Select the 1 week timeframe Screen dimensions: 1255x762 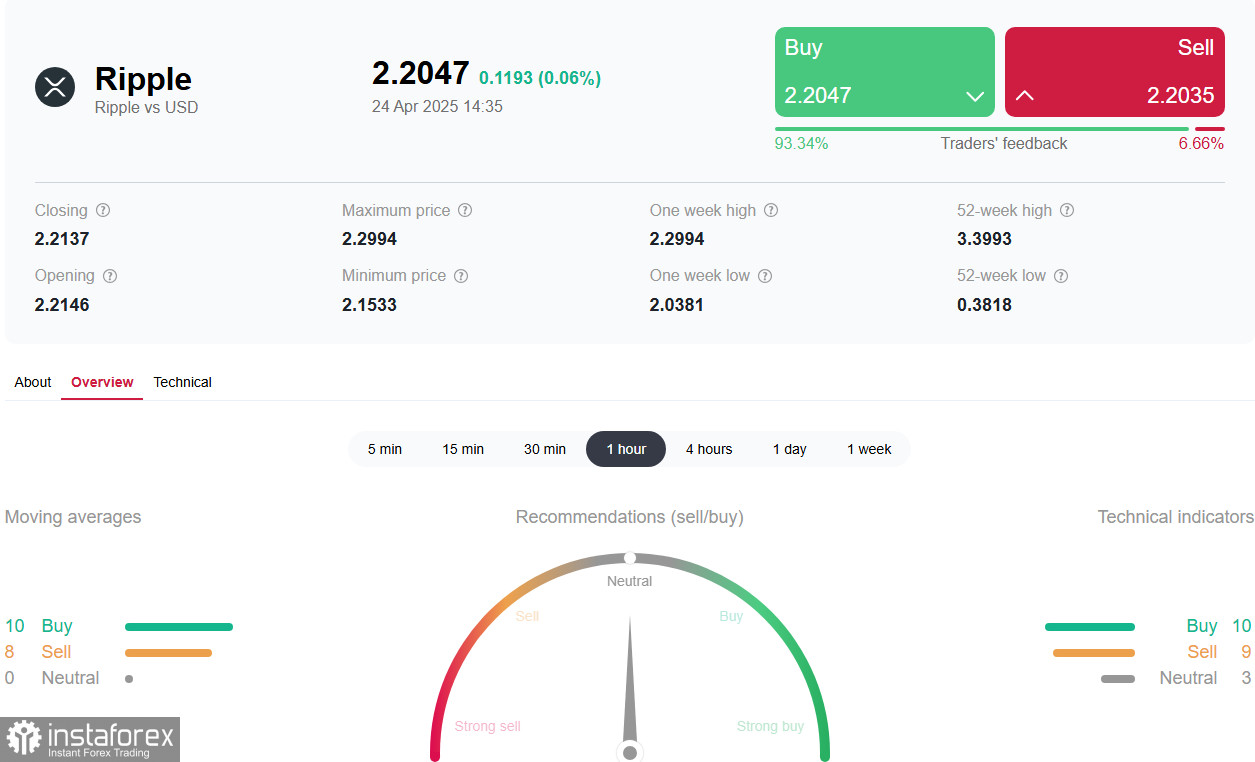869,449
